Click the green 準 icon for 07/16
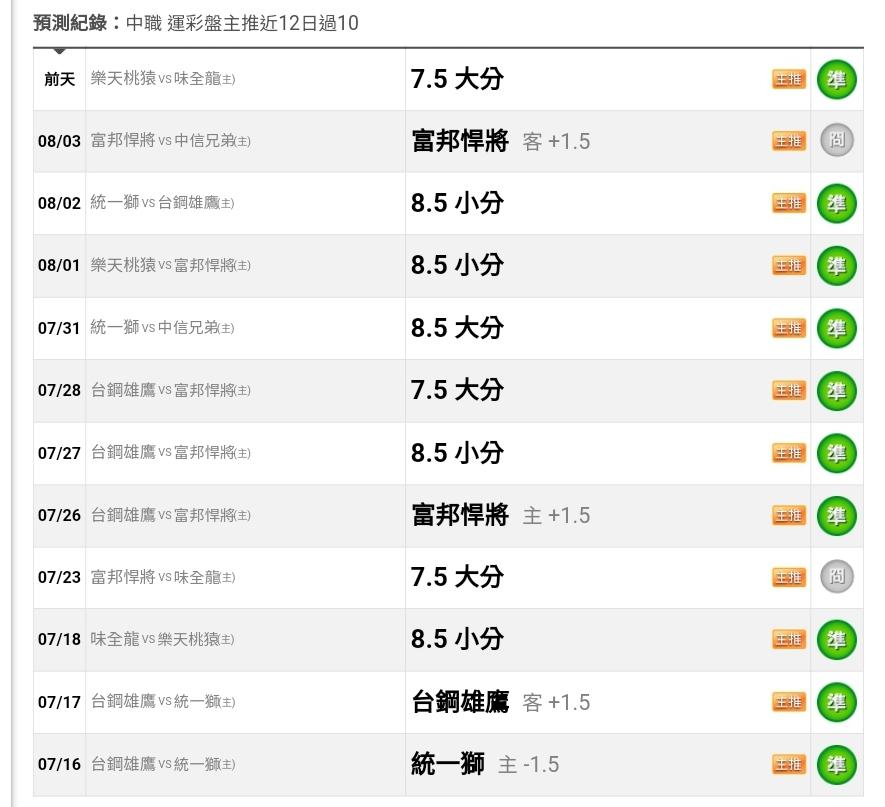The height and width of the screenshot is (807, 885). 836,765
